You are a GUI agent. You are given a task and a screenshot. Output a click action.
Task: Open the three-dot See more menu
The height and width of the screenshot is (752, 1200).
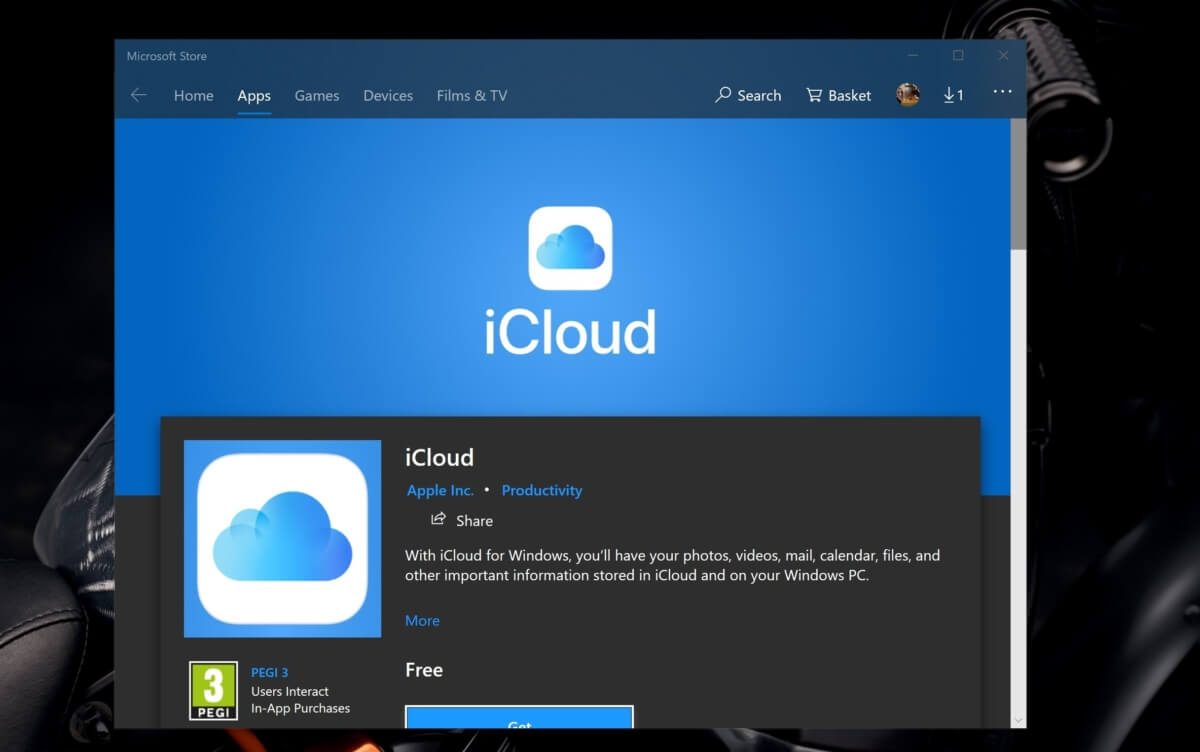tap(1002, 92)
